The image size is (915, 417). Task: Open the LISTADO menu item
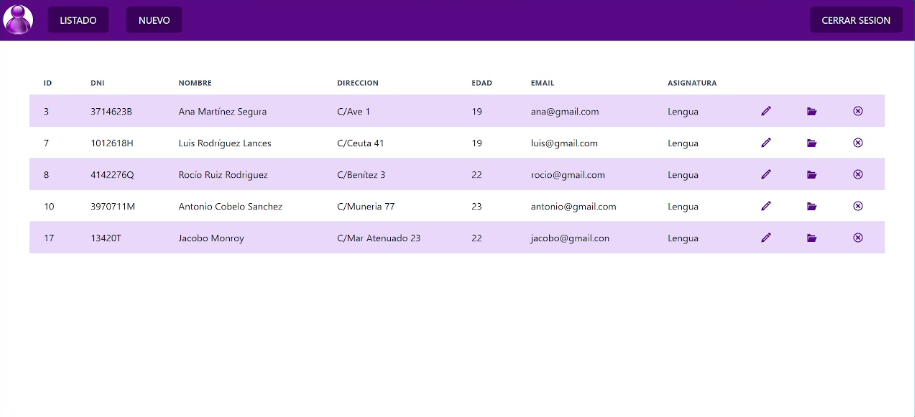pos(78,20)
